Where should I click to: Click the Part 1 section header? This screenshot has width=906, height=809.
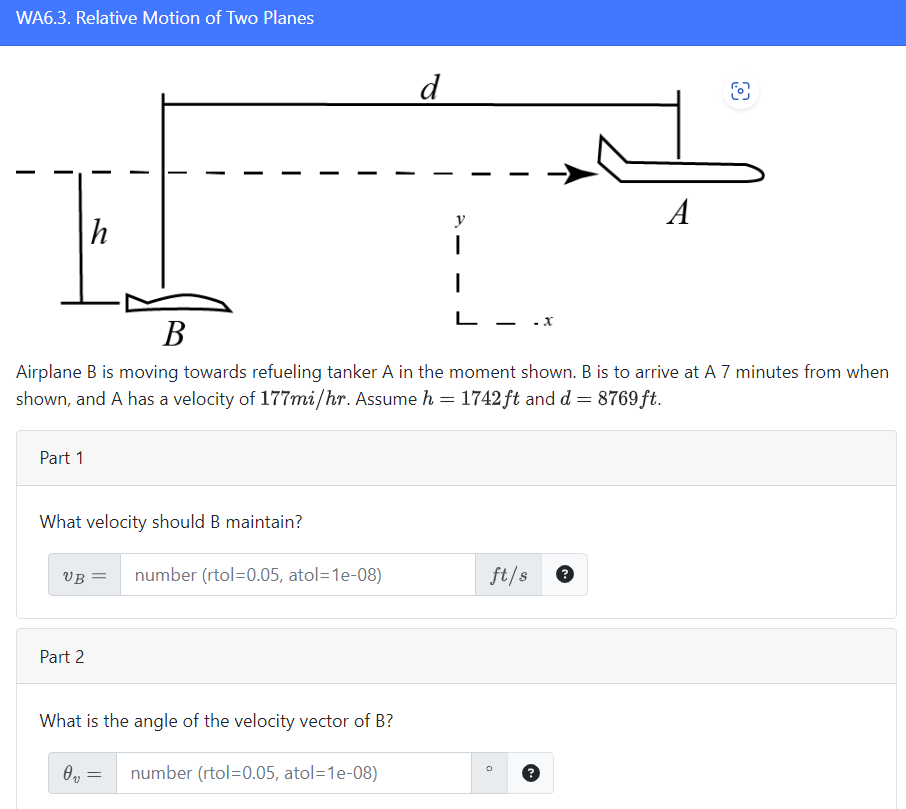pos(60,458)
